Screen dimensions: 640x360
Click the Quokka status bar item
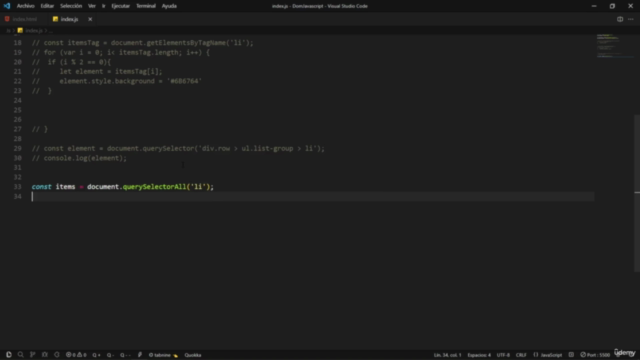(x=193, y=355)
